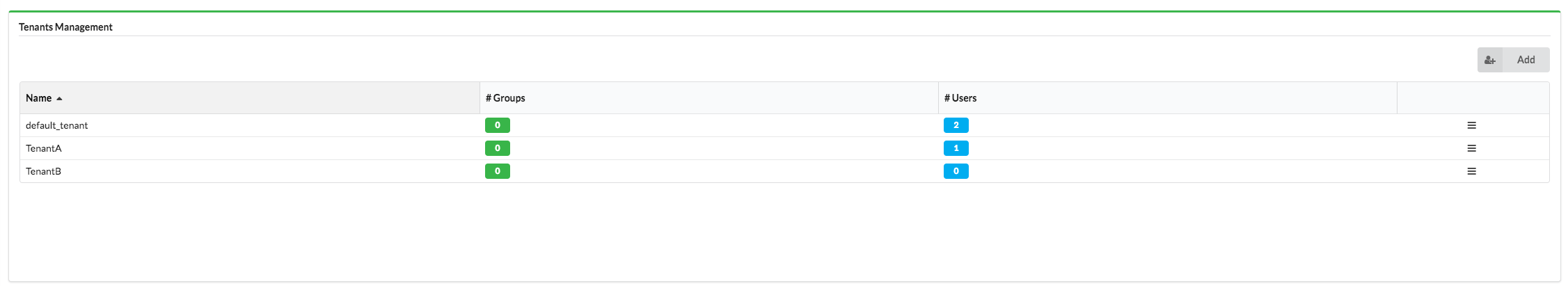1568x286 pixels.
Task: Click the Add tenant button
Action: [1513, 60]
